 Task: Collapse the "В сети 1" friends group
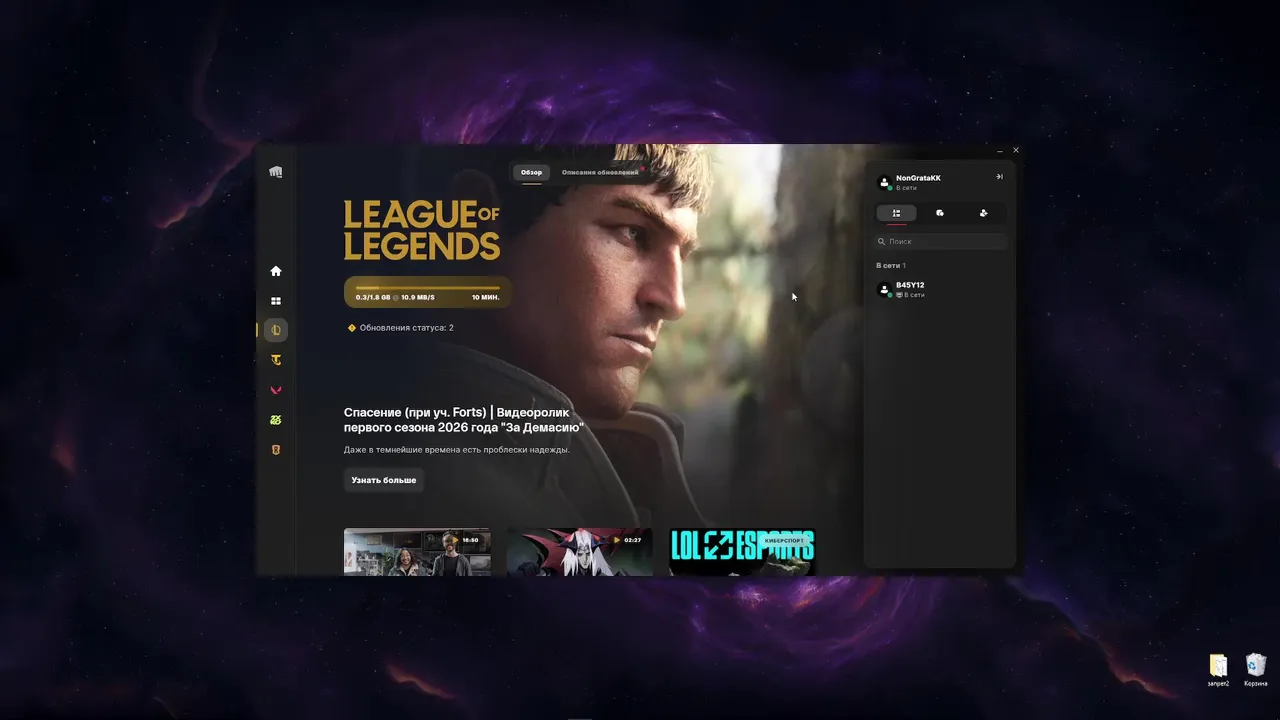tap(891, 266)
